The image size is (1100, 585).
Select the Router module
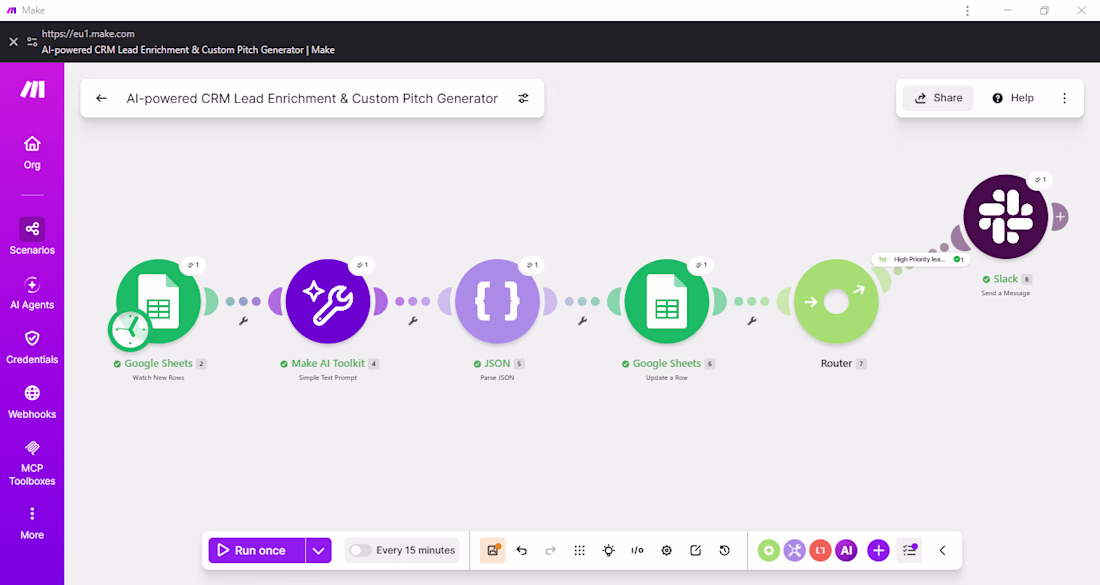[x=836, y=302]
